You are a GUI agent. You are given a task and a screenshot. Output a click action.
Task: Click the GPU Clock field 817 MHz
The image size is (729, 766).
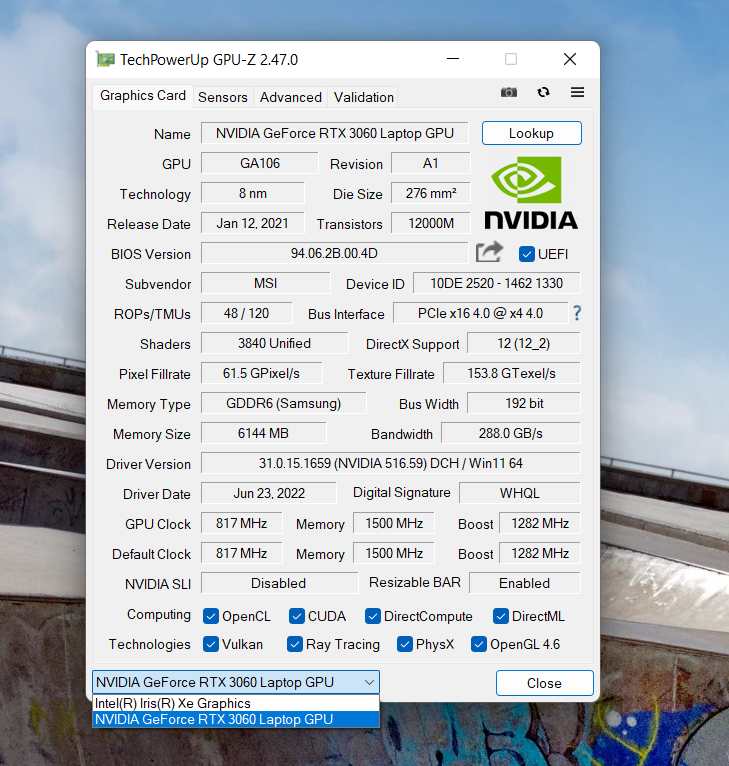point(241,523)
